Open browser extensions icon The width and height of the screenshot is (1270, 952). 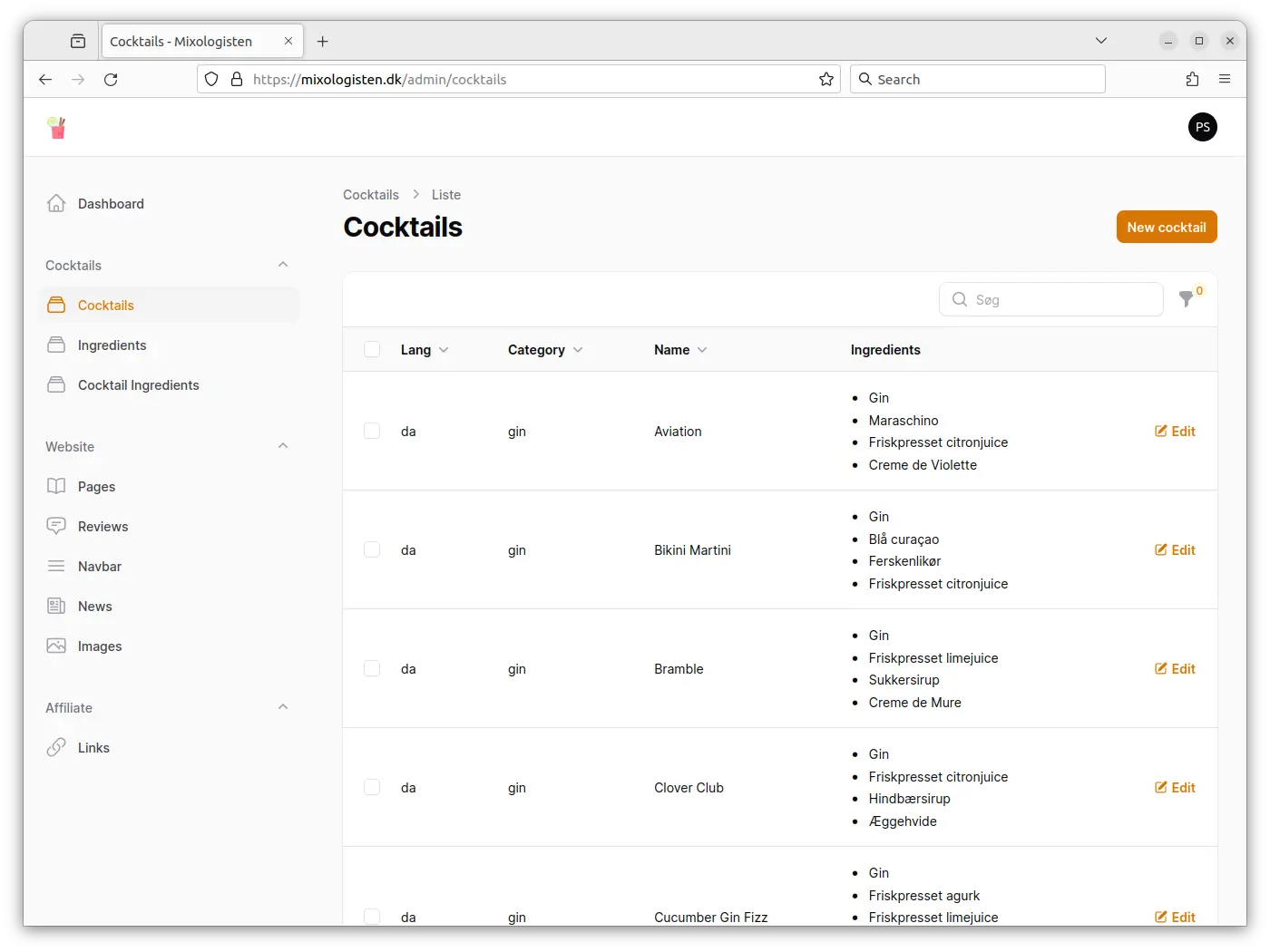[x=1192, y=80]
